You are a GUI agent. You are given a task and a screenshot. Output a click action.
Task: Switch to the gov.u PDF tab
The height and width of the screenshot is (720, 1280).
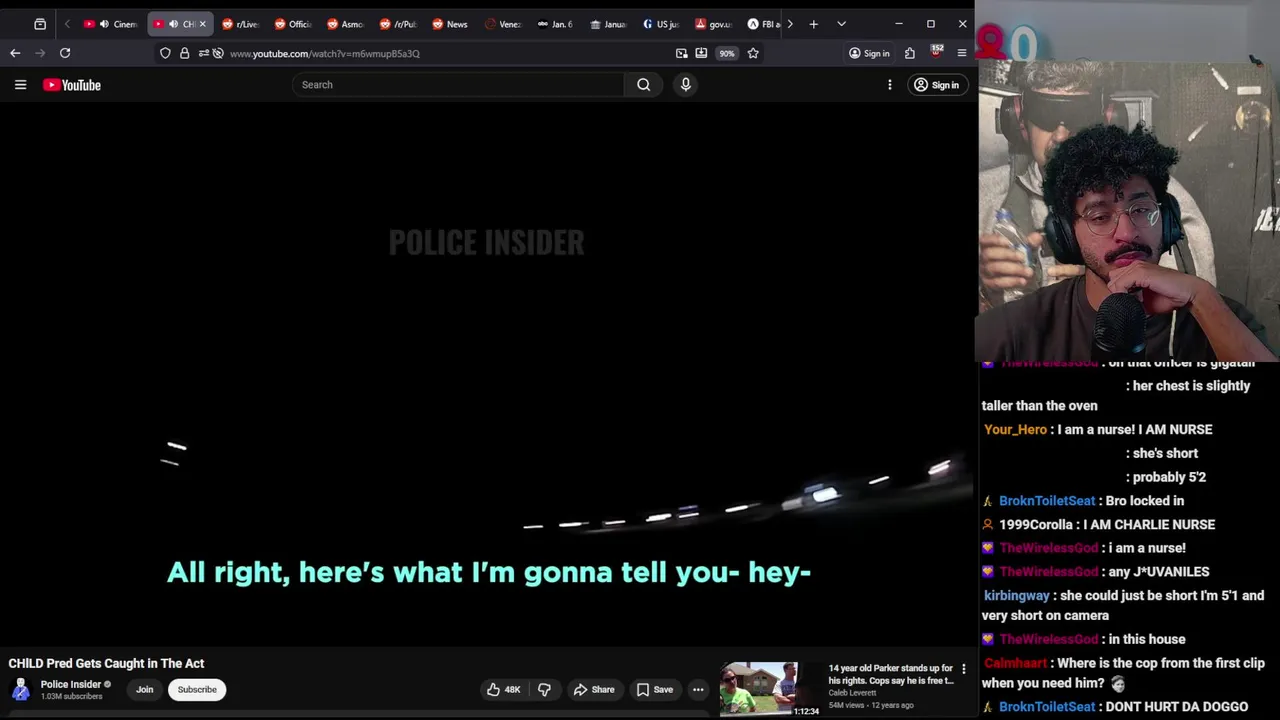(713, 24)
